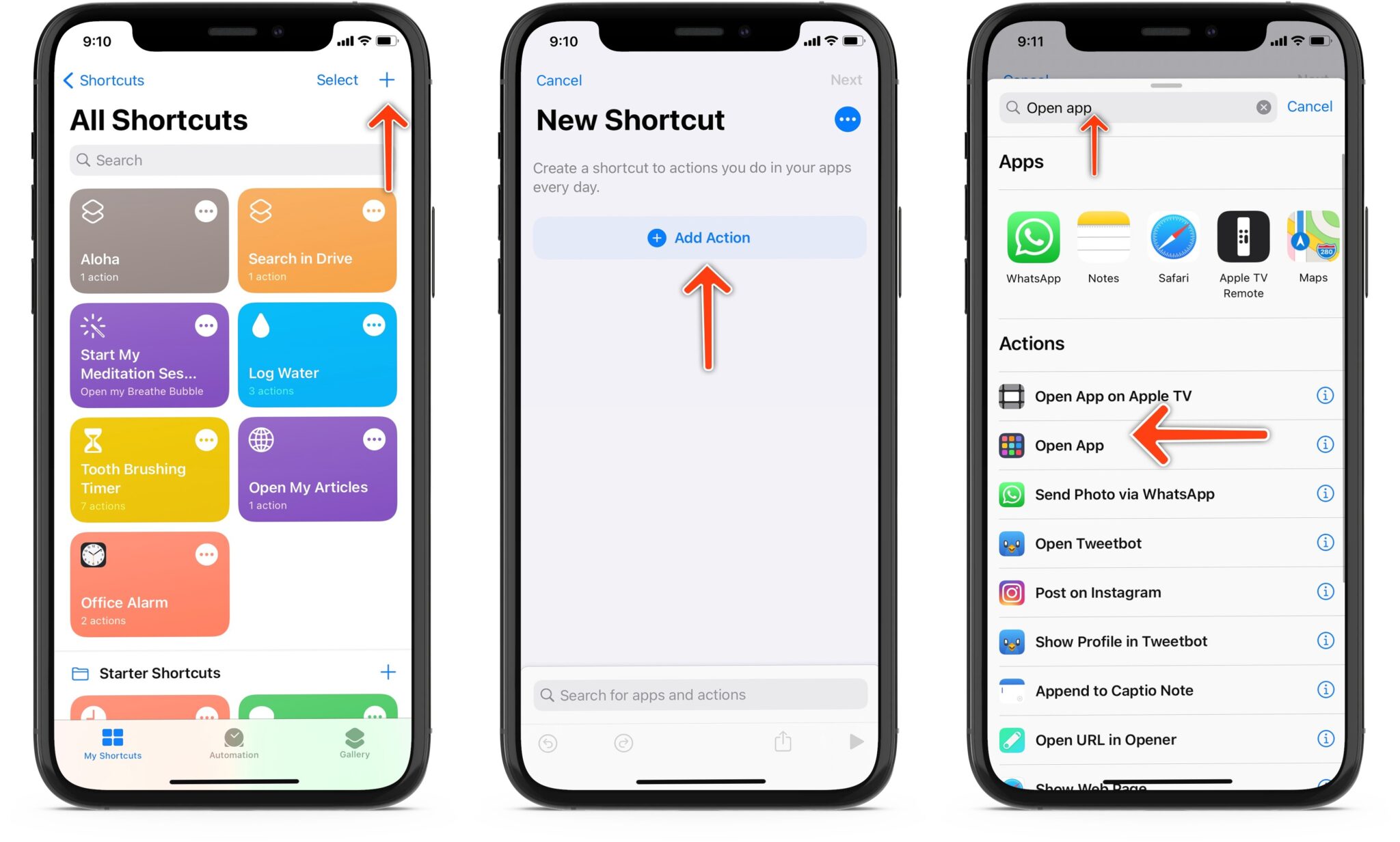Expand Starter Shortcuts section with +
Image resolution: width=1400 pixels, height=842 pixels.
pyautogui.click(x=392, y=672)
